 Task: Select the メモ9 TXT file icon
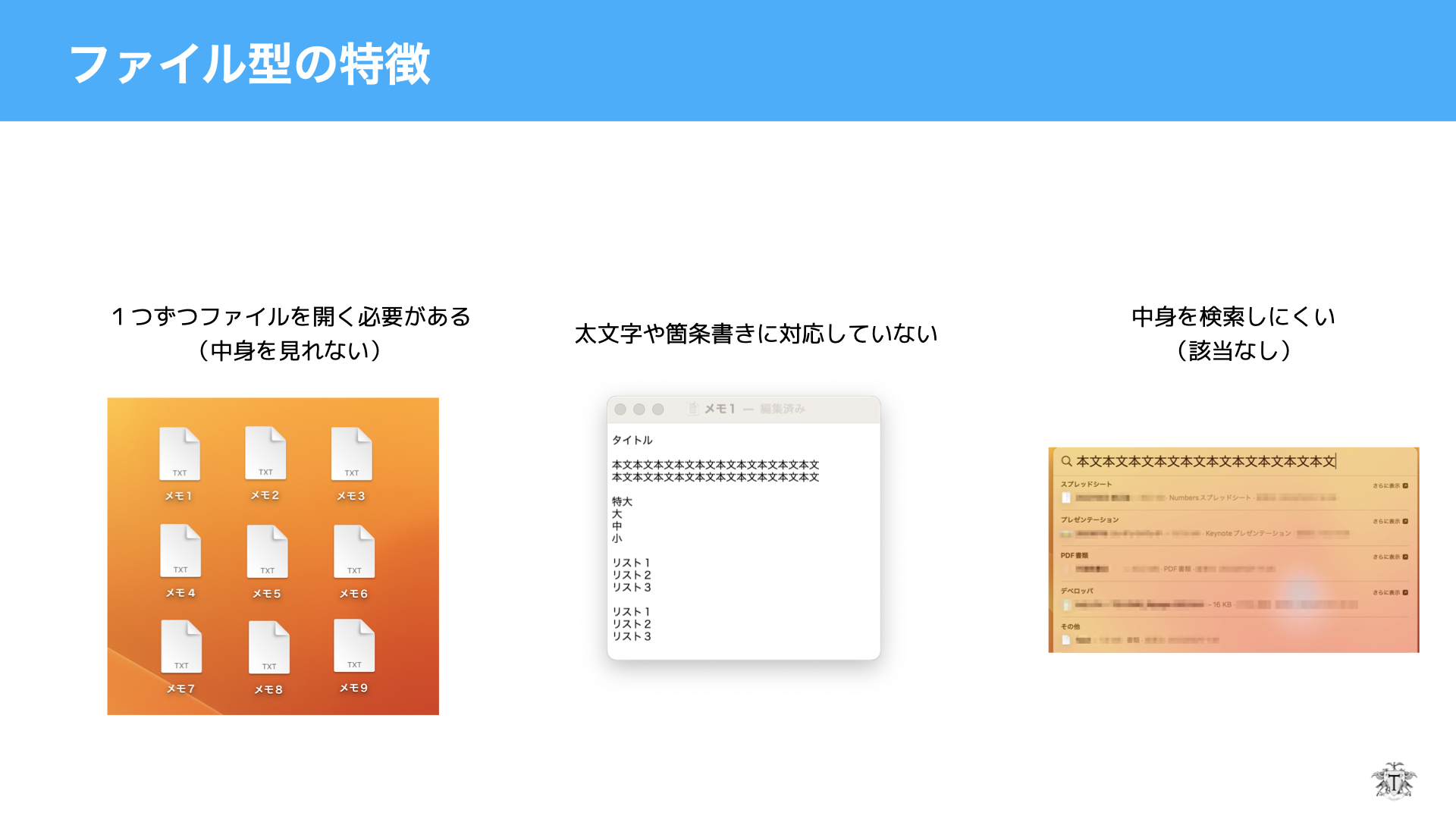point(354,646)
